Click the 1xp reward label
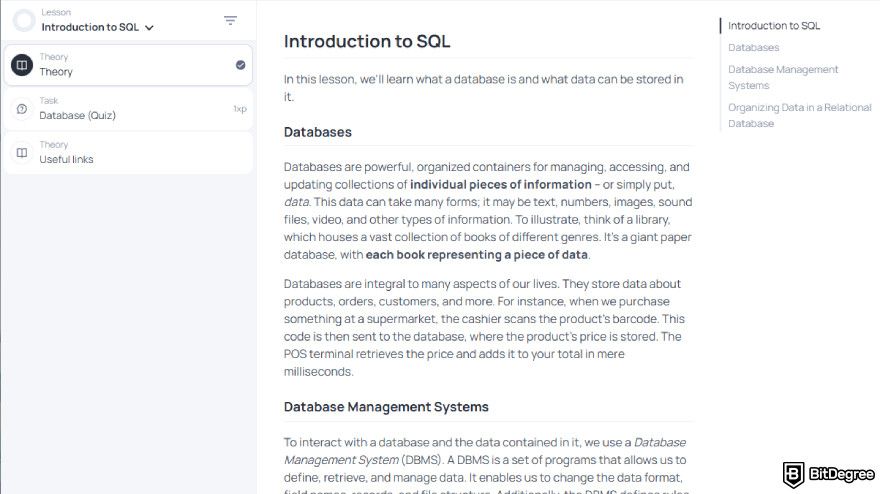This screenshot has height=494, width=880. point(240,109)
